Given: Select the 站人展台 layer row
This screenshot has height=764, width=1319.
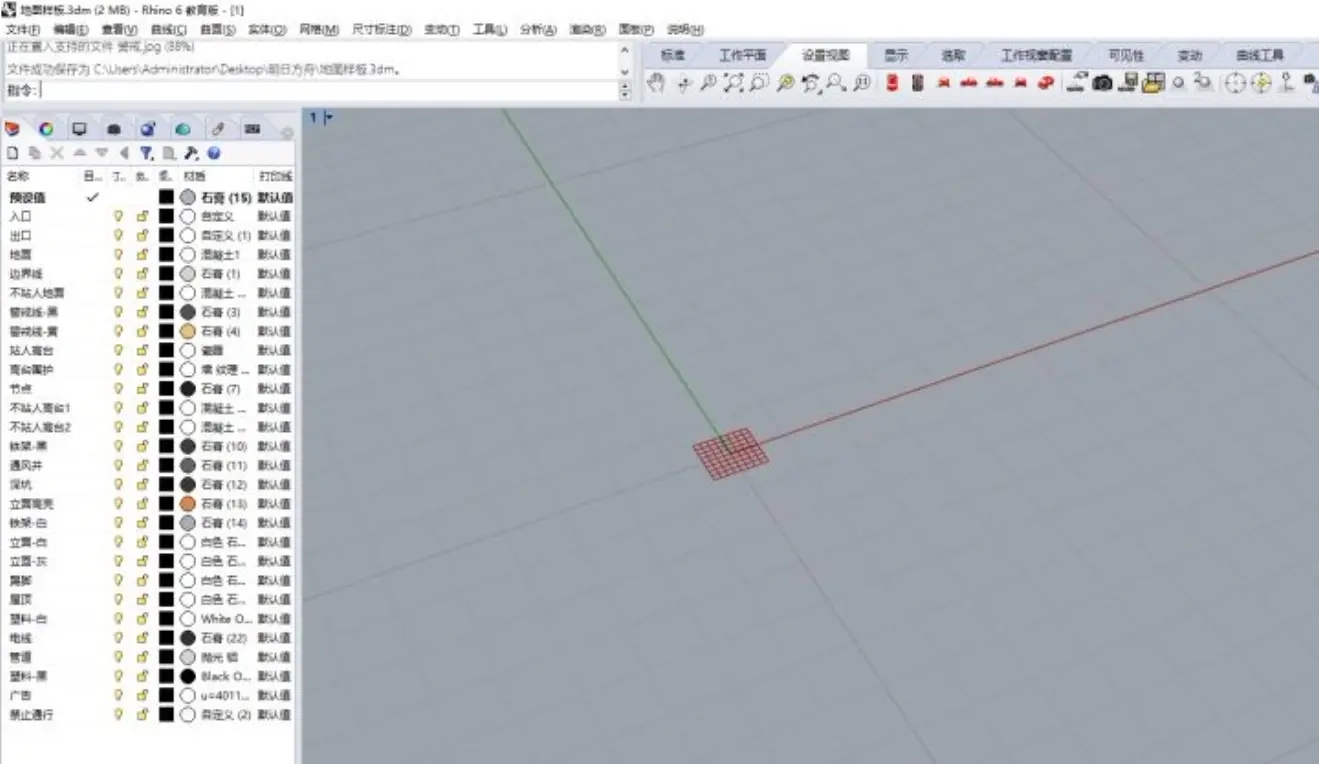Looking at the screenshot, I should pos(148,350).
